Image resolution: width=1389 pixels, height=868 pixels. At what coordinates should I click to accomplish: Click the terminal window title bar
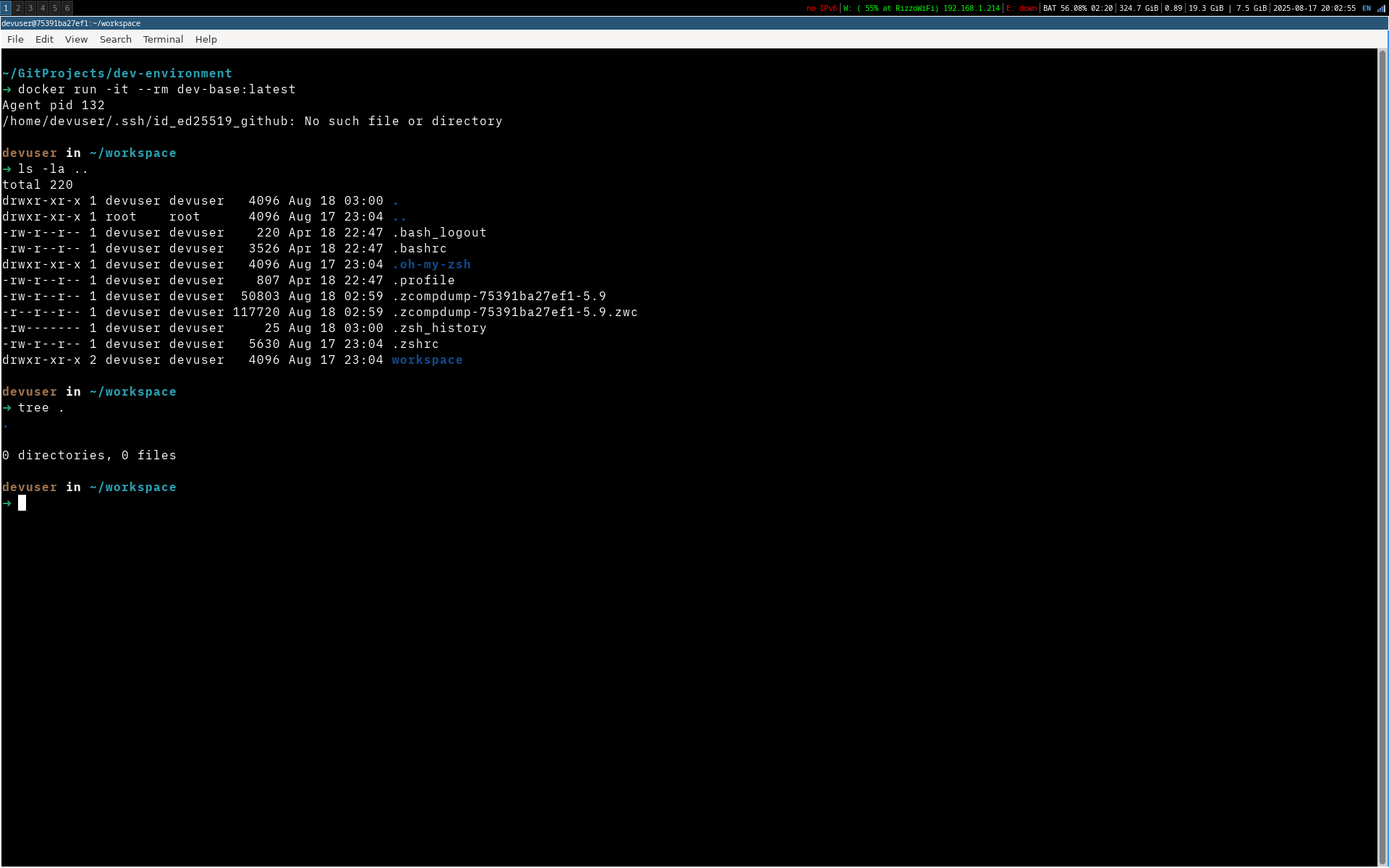pos(693,23)
